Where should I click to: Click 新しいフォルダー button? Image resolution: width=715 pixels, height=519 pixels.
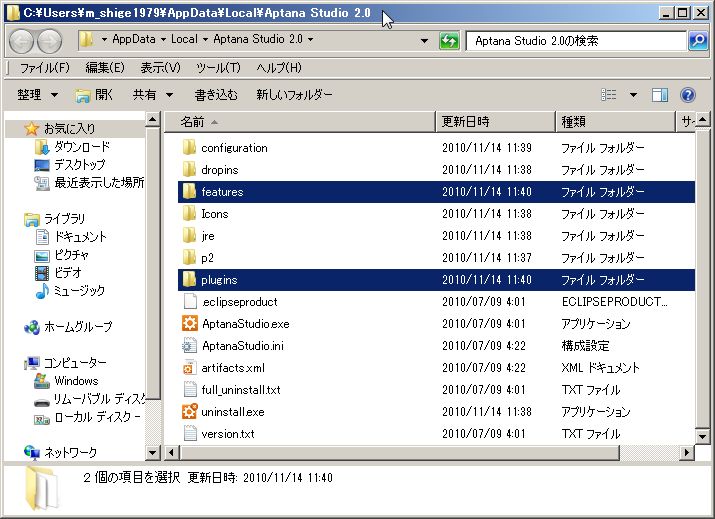pos(294,95)
